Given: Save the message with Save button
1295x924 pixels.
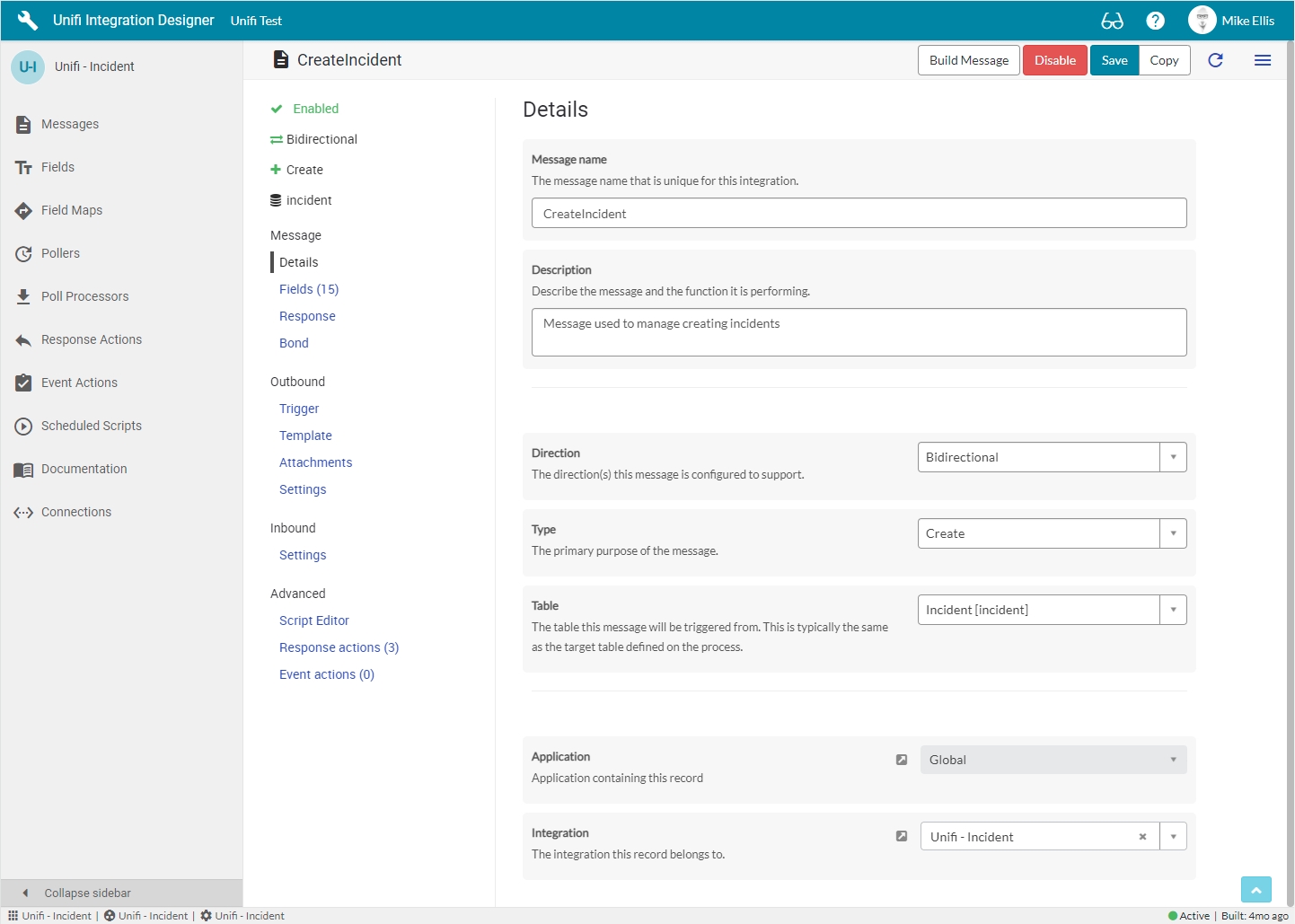Looking at the screenshot, I should [1114, 60].
